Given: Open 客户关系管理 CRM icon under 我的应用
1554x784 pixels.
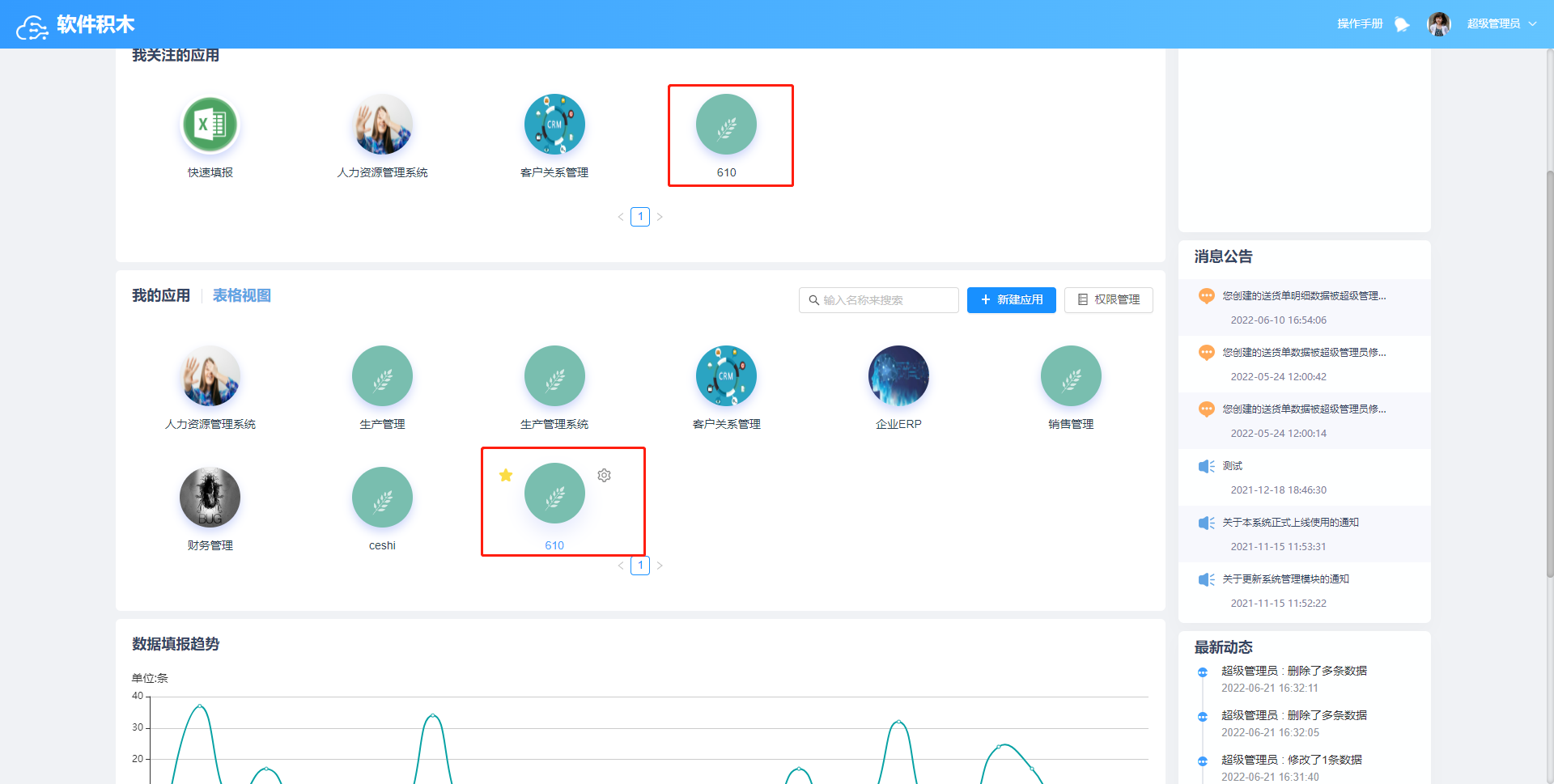Looking at the screenshot, I should (x=726, y=376).
